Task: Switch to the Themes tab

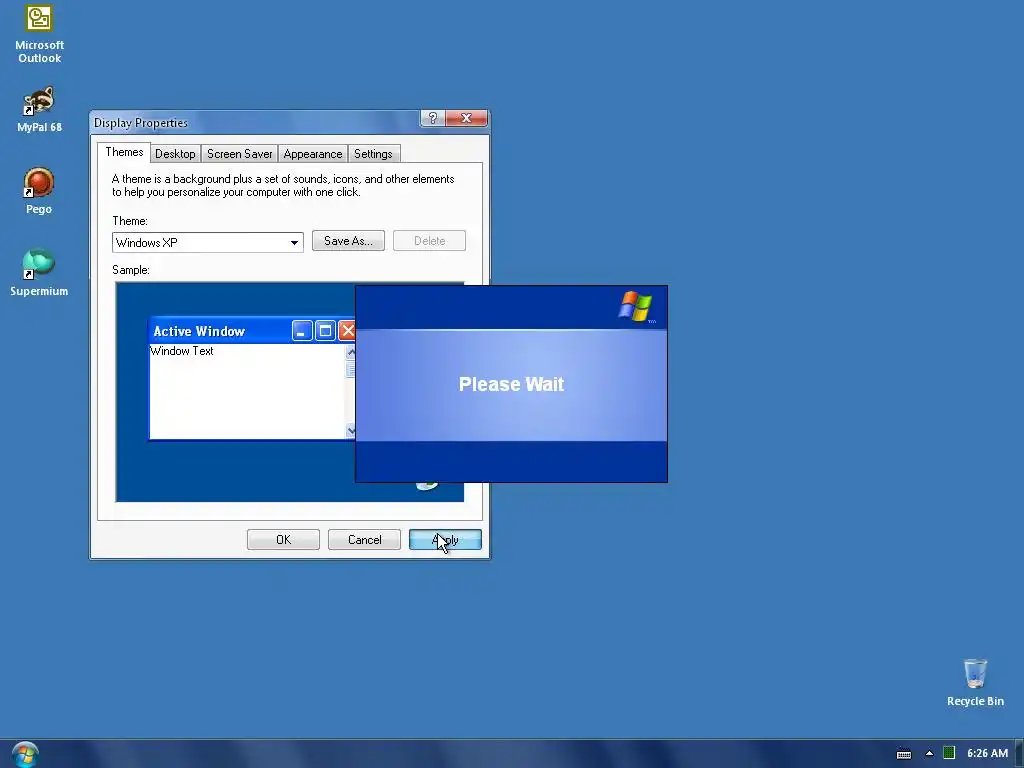Action: point(124,152)
